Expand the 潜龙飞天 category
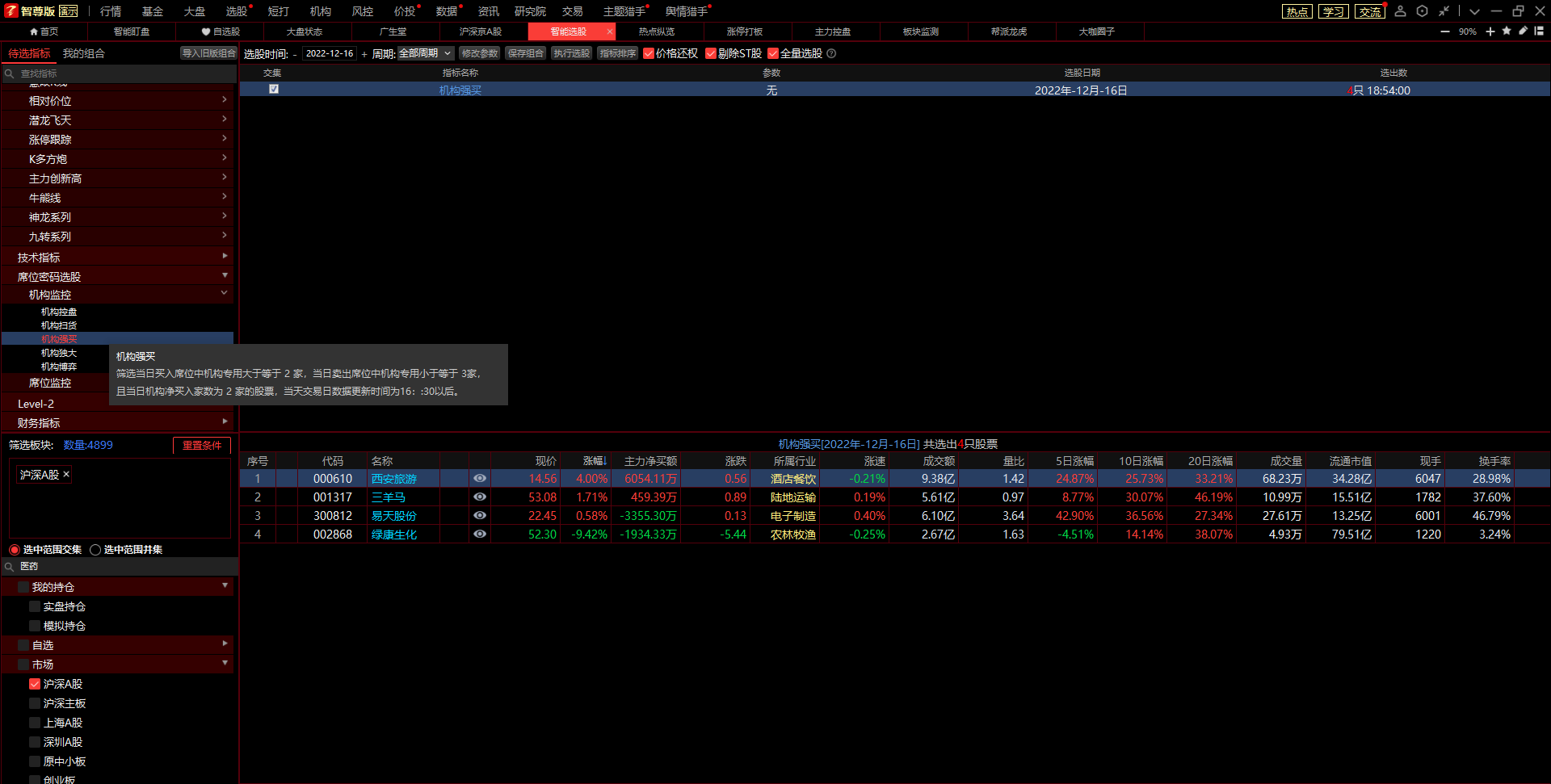The image size is (1551, 784). coord(118,120)
